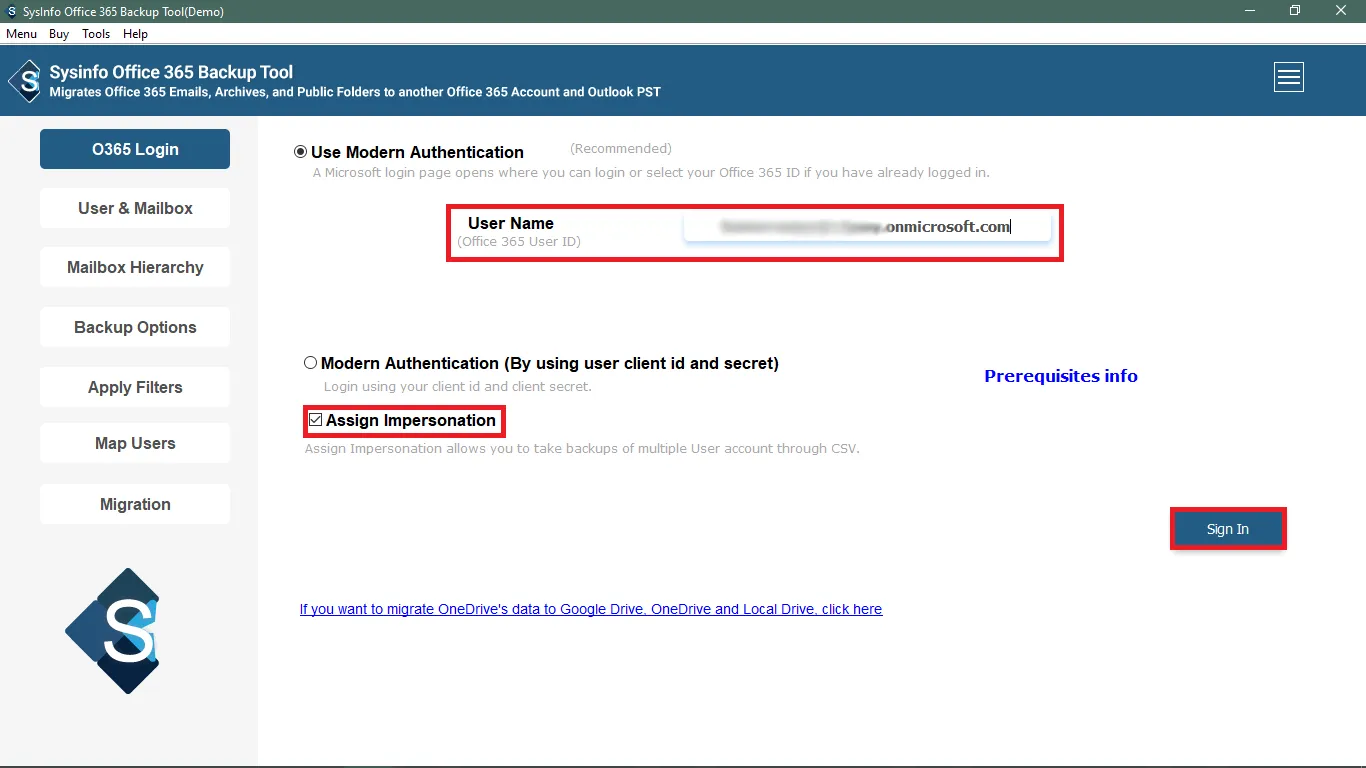Image resolution: width=1366 pixels, height=768 pixels.
Task: Click the OneDrive migration hyperlink
Action: (590, 609)
